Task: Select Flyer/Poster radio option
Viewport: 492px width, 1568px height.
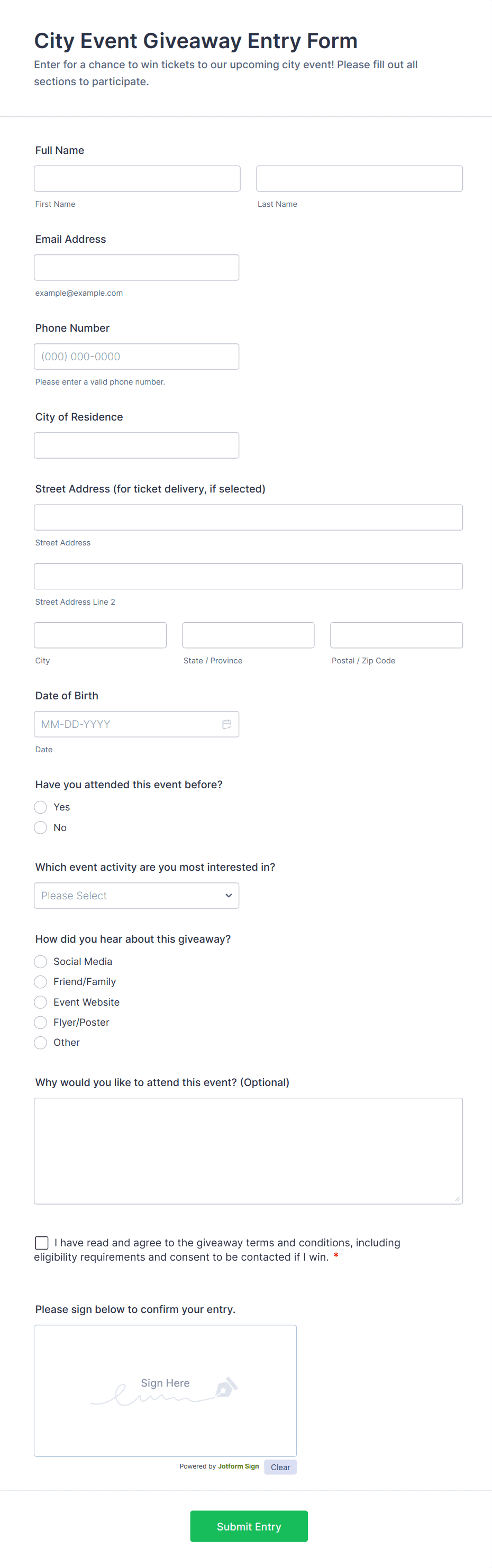Action: [41, 1023]
